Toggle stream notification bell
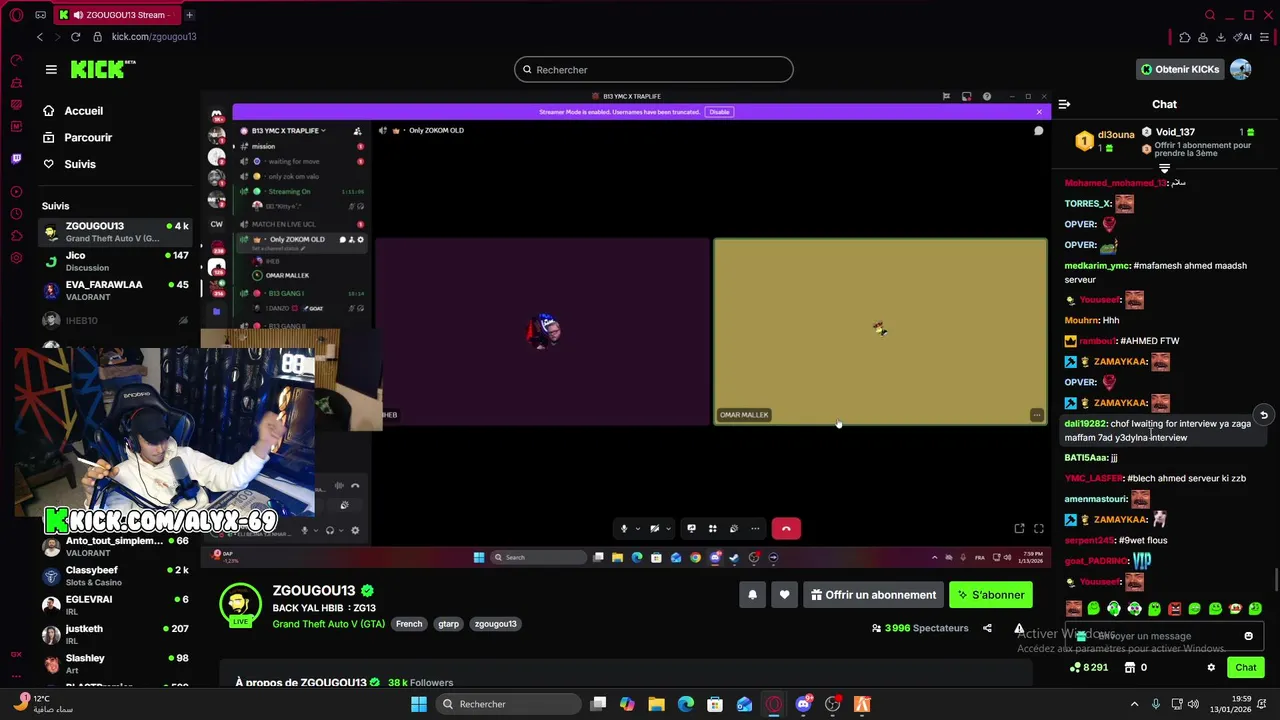 point(752,595)
